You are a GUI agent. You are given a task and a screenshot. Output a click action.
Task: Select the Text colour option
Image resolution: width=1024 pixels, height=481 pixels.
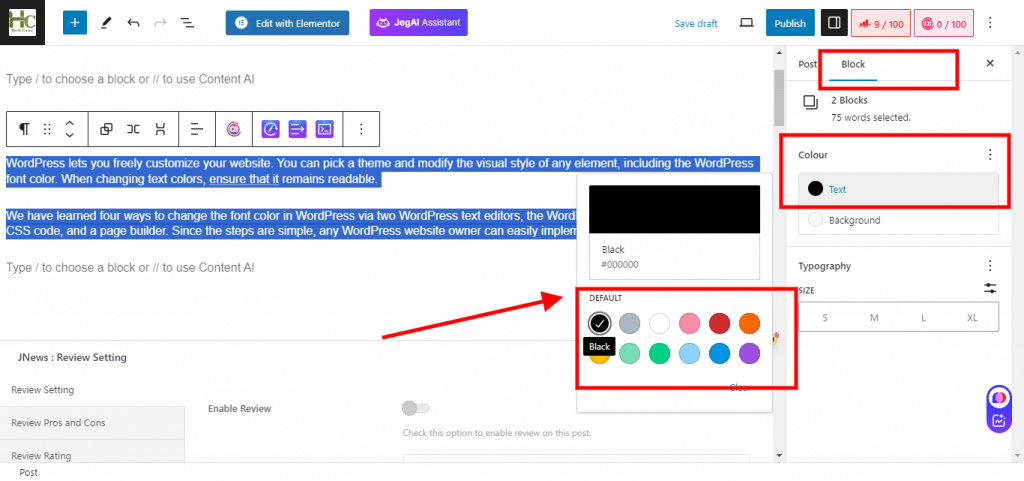click(x=899, y=189)
